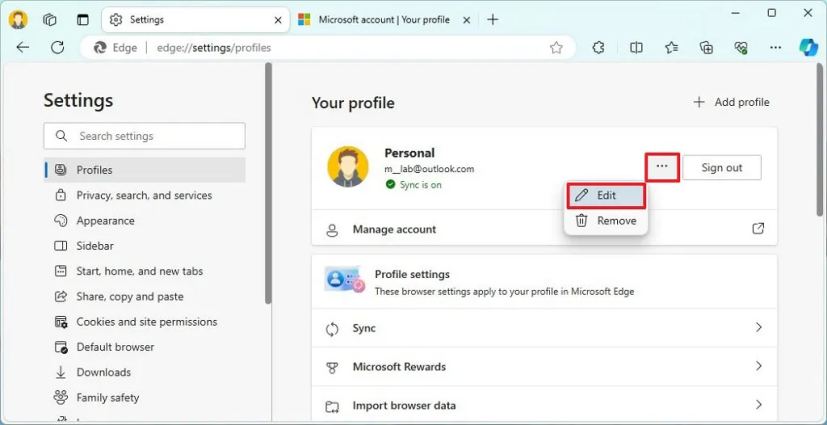Click the Profile settings heading icon
The image size is (827, 425).
click(x=344, y=279)
